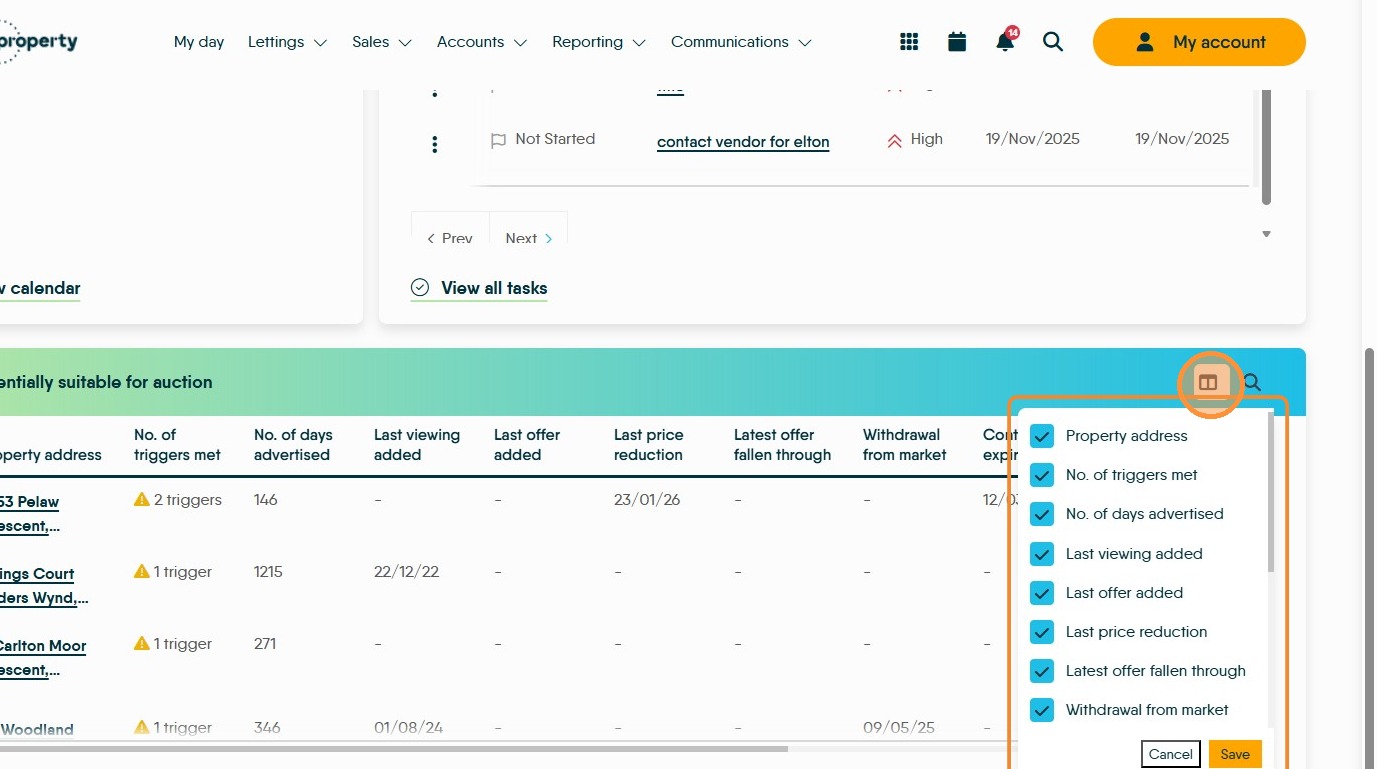Open the View all tasks link
Screen dimensions: 1377x769
[479, 288]
